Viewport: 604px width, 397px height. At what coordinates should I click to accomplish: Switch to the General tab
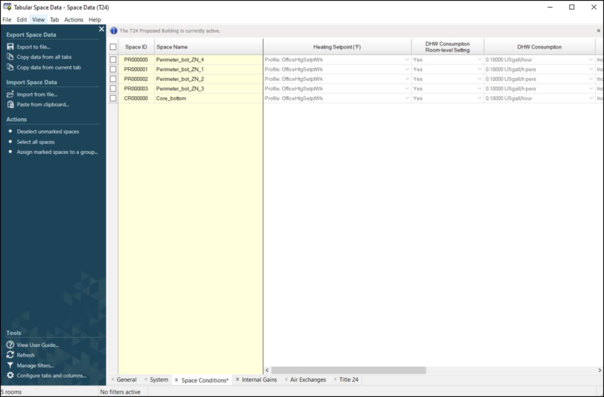(126, 380)
